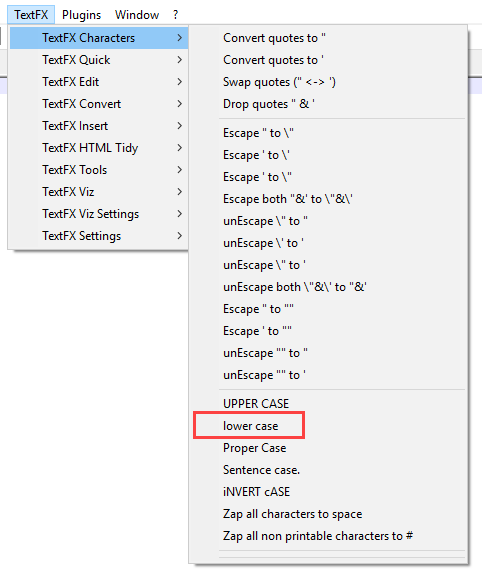Expand the TextFX Convert submenu
Screen dimensions: 482x584
tap(99, 104)
